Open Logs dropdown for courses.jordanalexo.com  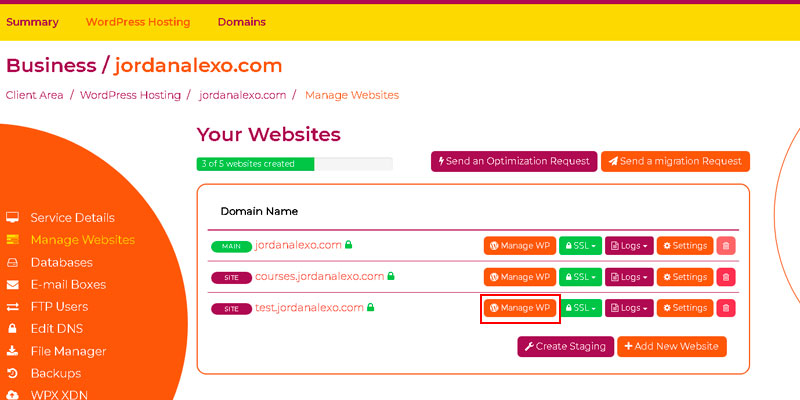click(x=629, y=277)
